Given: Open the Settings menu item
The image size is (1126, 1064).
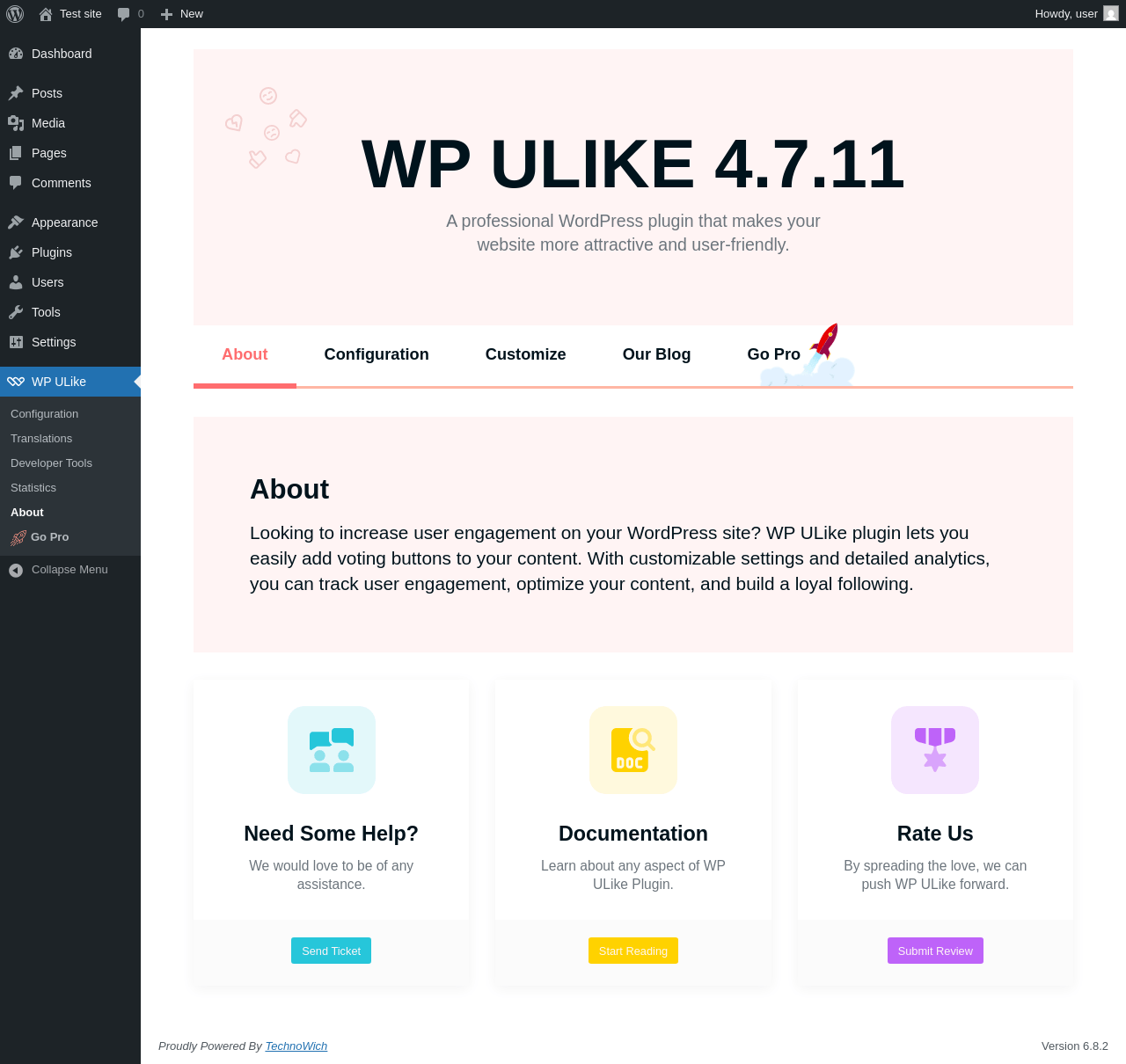Looking at the screenshot, I should click(70, 342).
